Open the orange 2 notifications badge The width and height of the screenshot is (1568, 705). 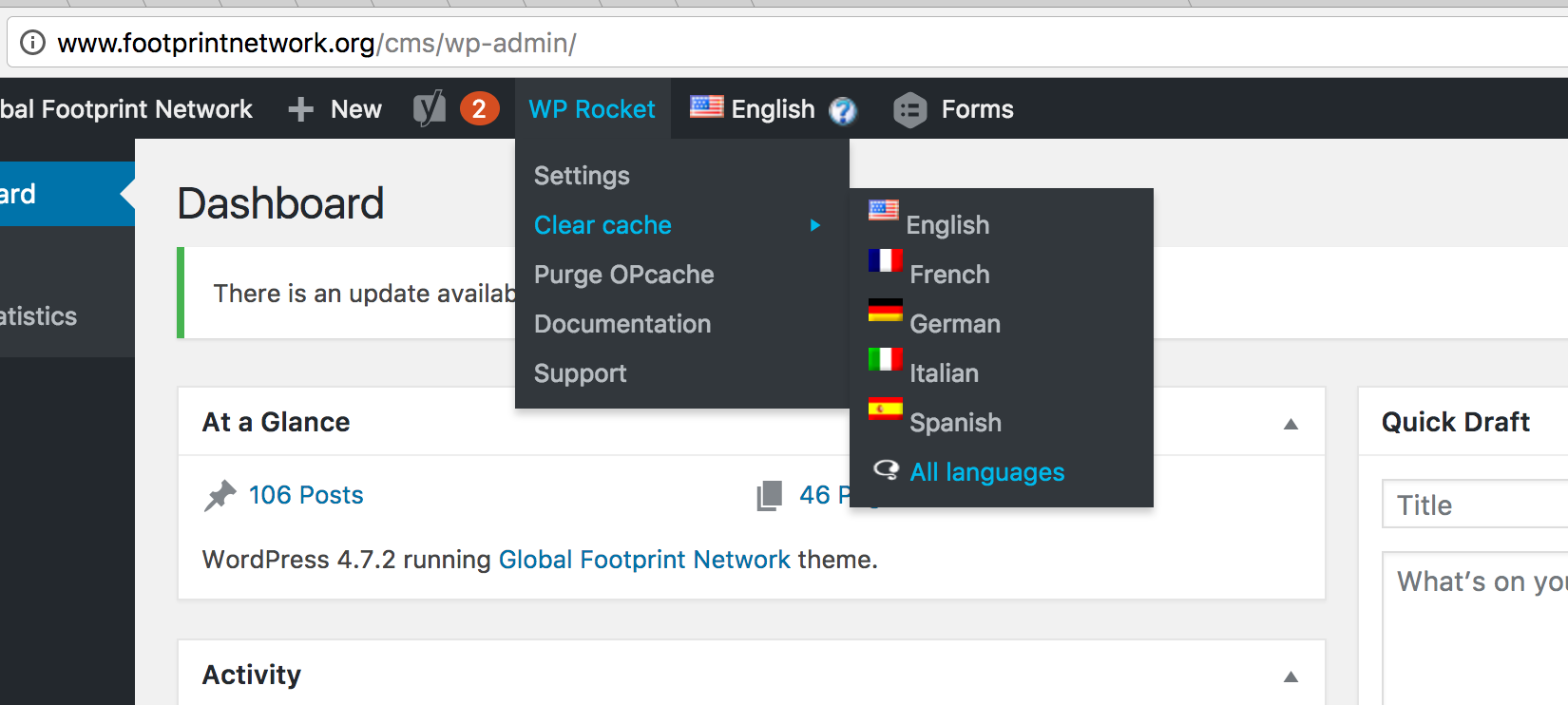coord(479,109)
